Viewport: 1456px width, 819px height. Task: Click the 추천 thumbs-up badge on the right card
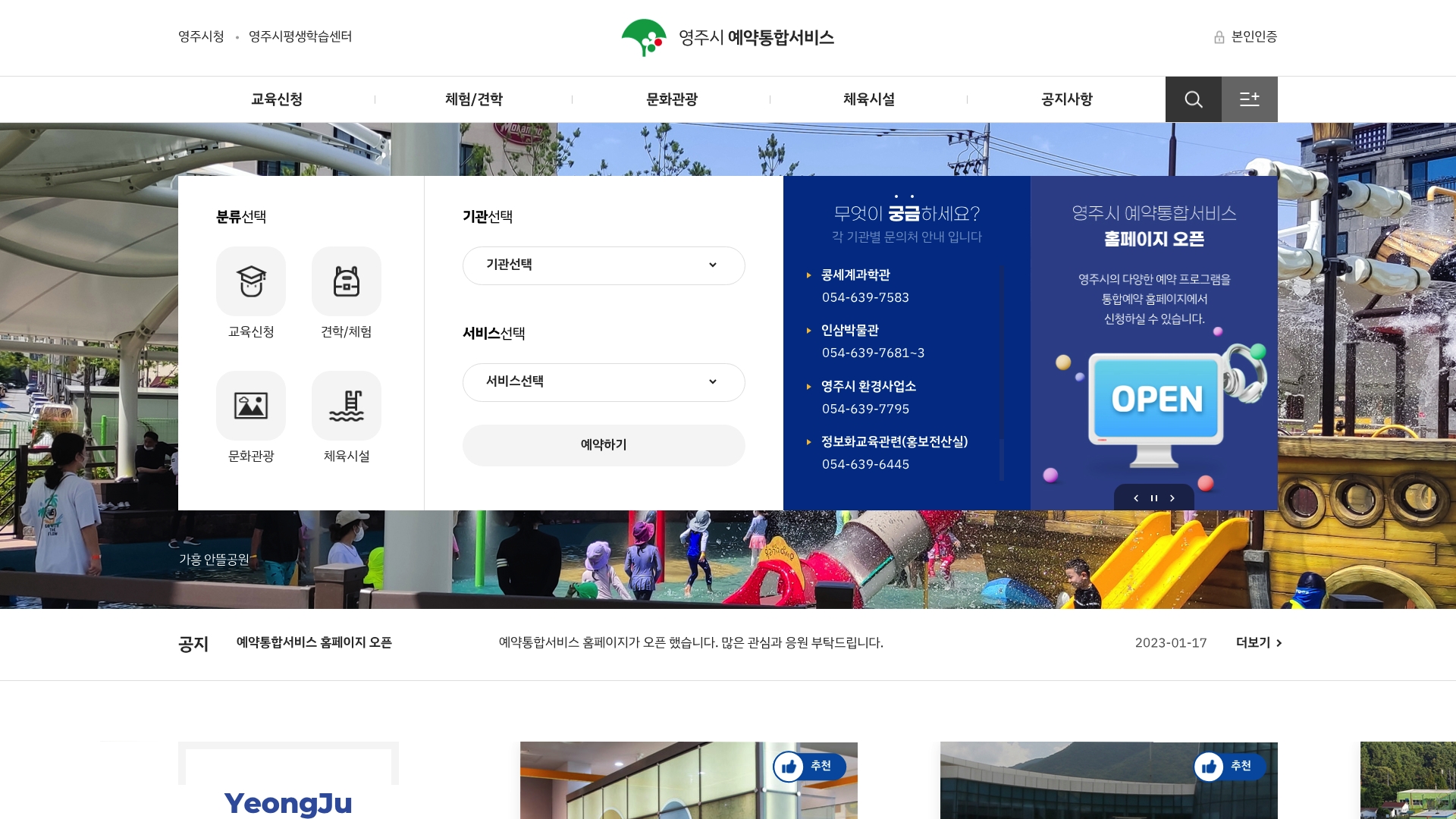[1229, 767]
